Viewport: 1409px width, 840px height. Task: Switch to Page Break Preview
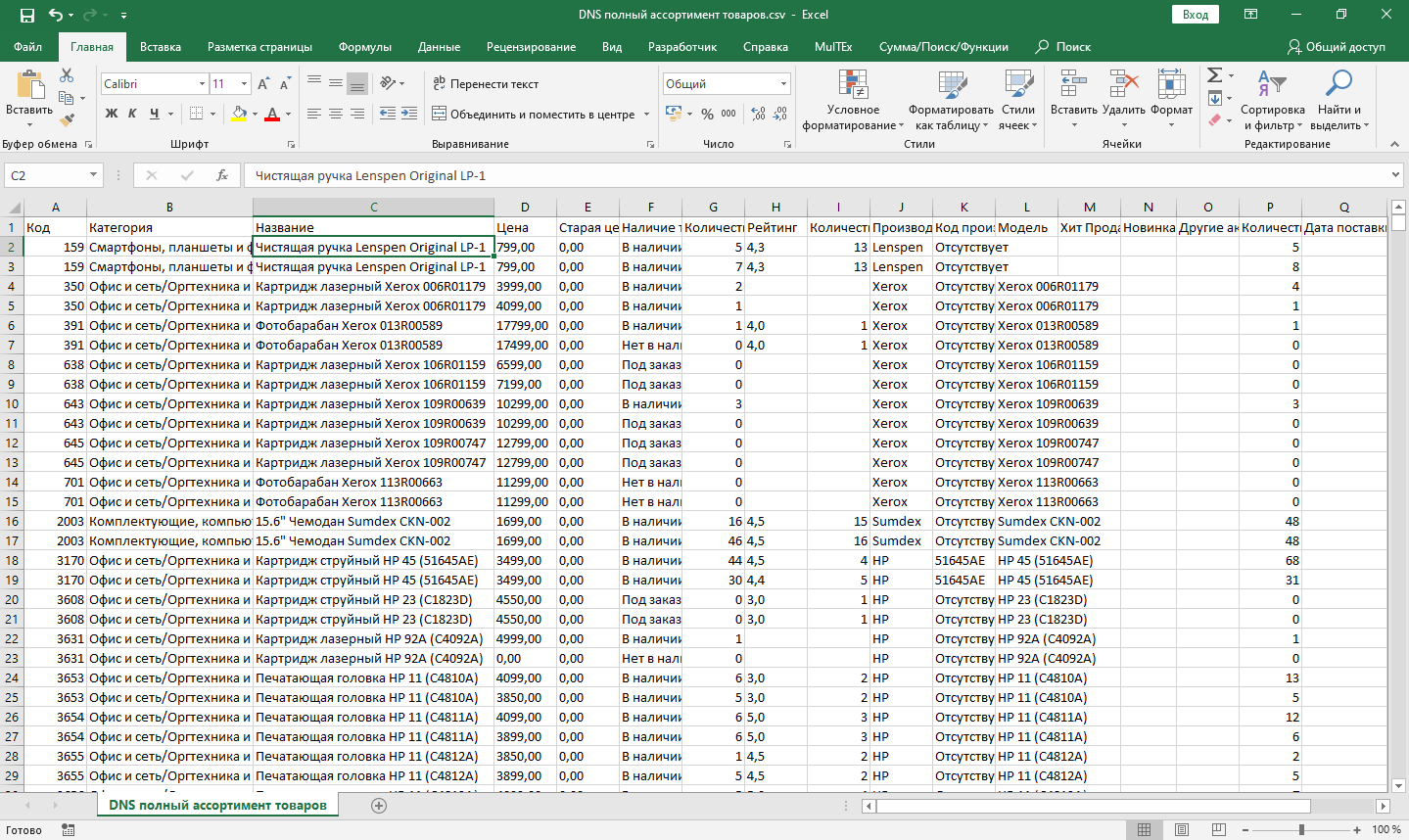pyautogui.click(x=1218, y=829)
